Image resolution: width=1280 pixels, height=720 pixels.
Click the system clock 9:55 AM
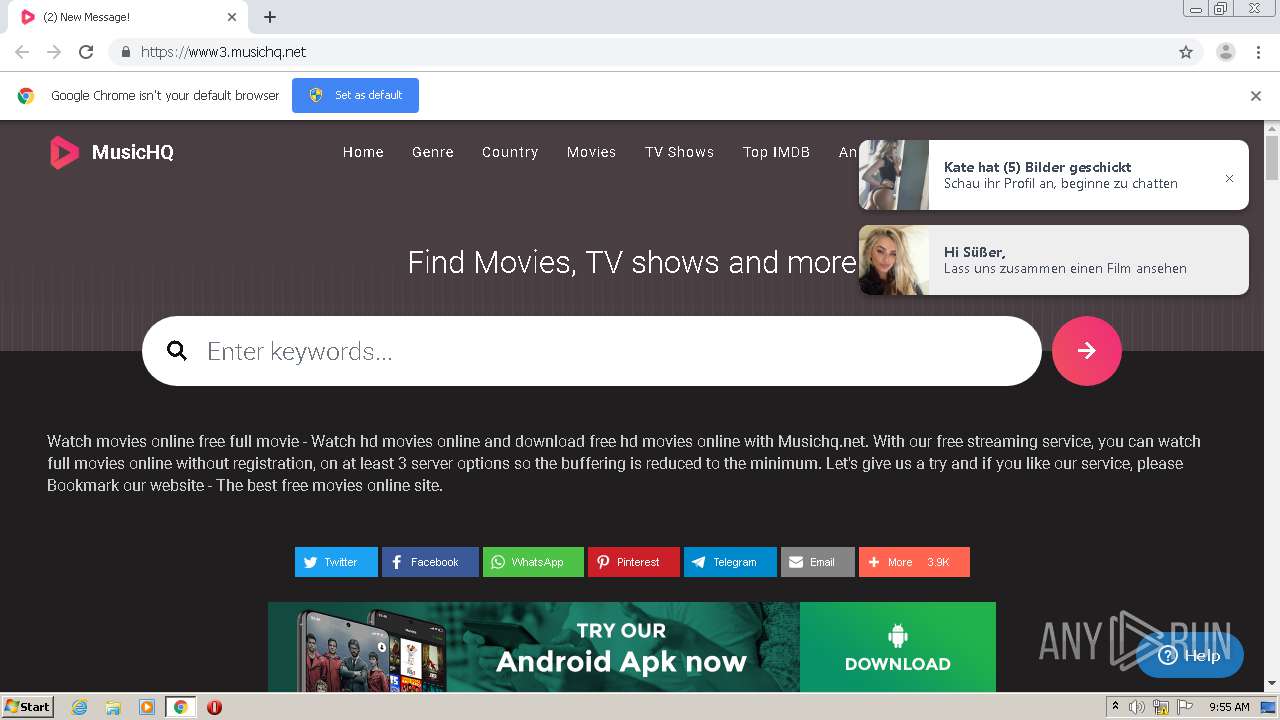coord(1229,707)
